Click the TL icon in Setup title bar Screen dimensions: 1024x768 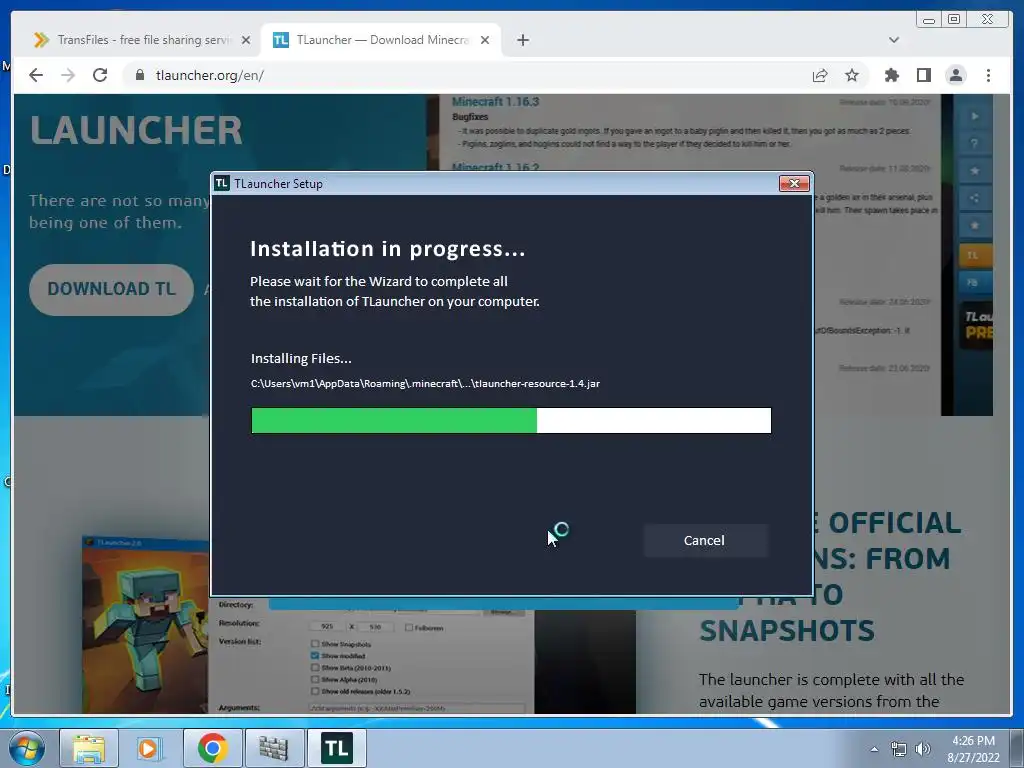pos(222,184)
